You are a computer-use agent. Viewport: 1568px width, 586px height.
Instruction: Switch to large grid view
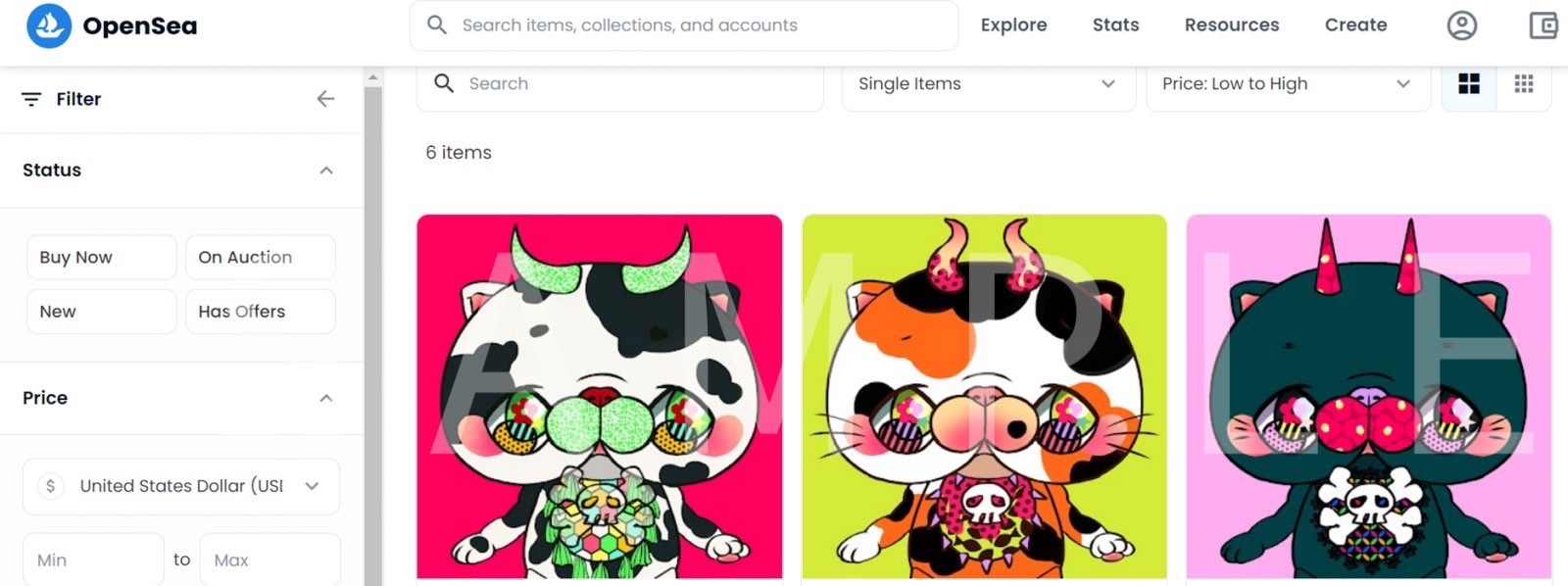point(1469,84)
